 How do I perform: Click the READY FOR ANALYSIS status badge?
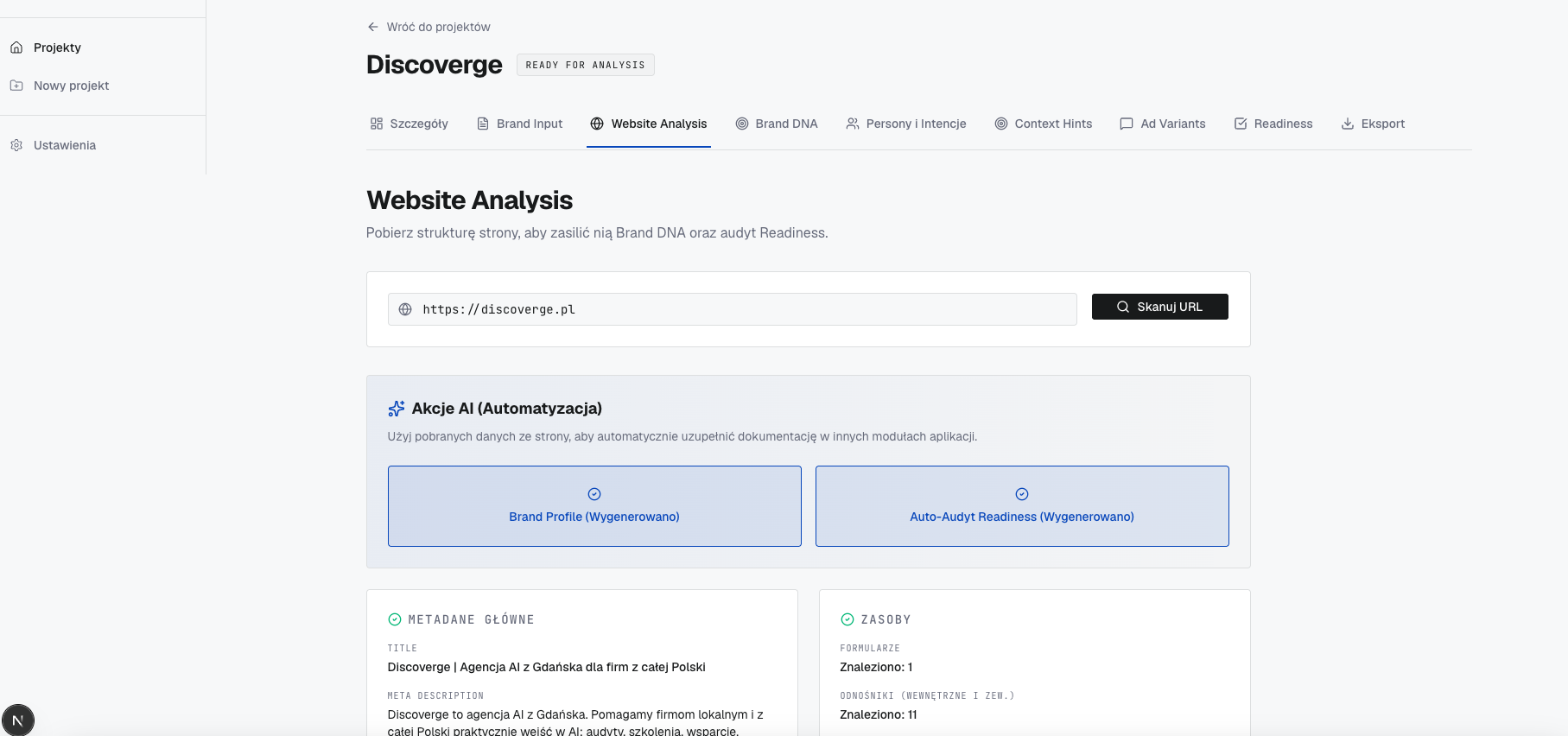[x=586, y=65]
